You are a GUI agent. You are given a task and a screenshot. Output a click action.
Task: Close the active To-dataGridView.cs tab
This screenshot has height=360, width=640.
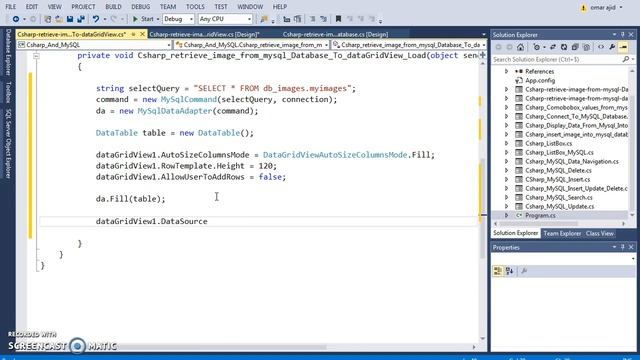click(142, 34)
